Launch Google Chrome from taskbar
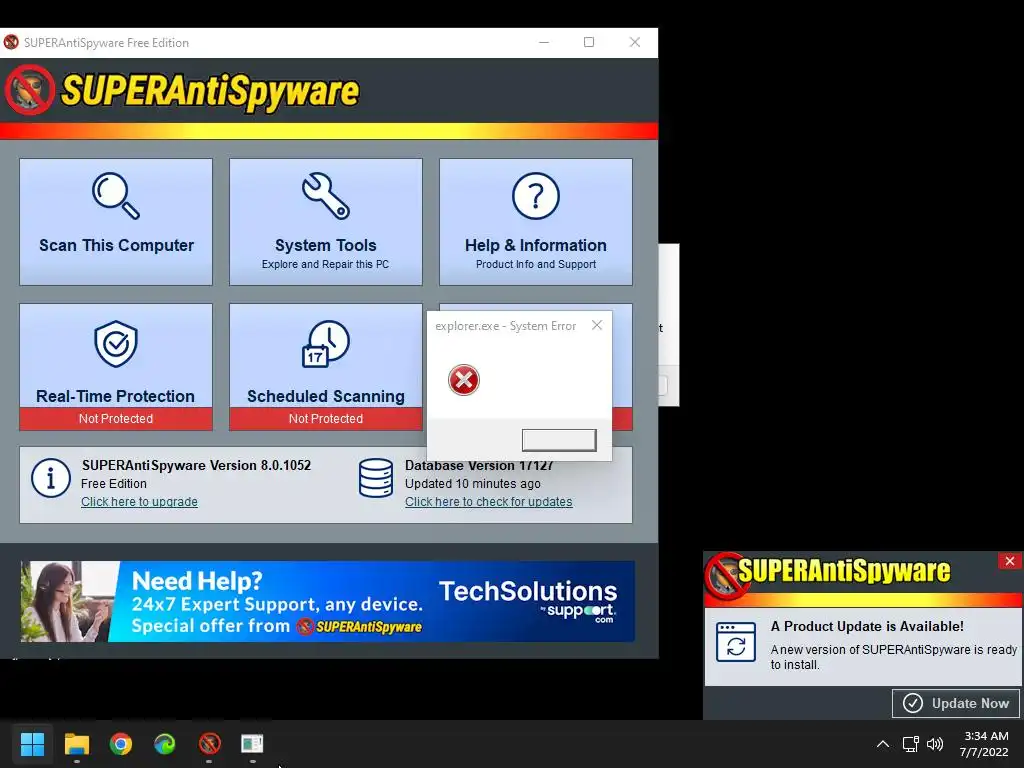 point(121,744)
